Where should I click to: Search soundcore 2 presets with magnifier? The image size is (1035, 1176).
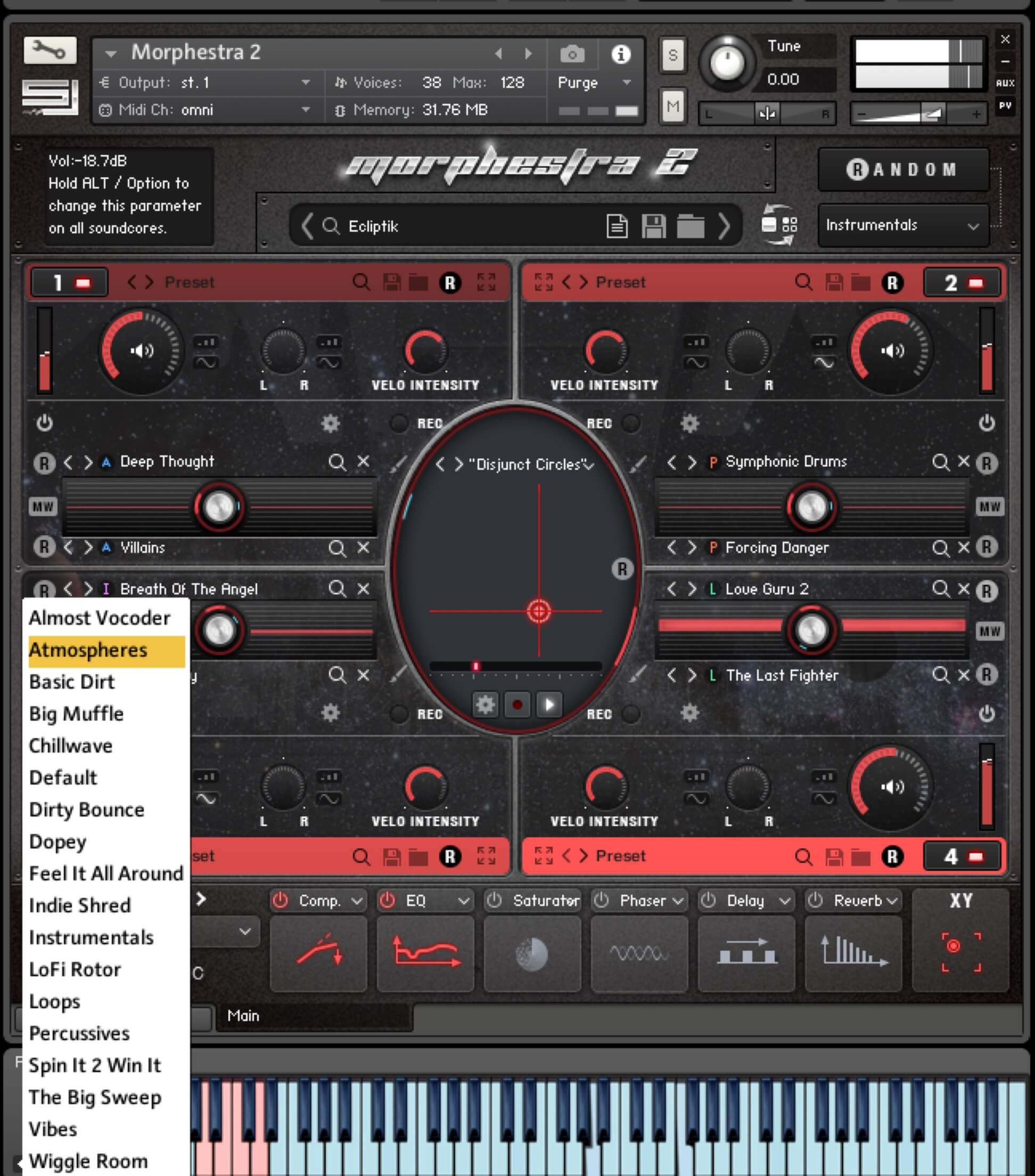click(803, 282)
